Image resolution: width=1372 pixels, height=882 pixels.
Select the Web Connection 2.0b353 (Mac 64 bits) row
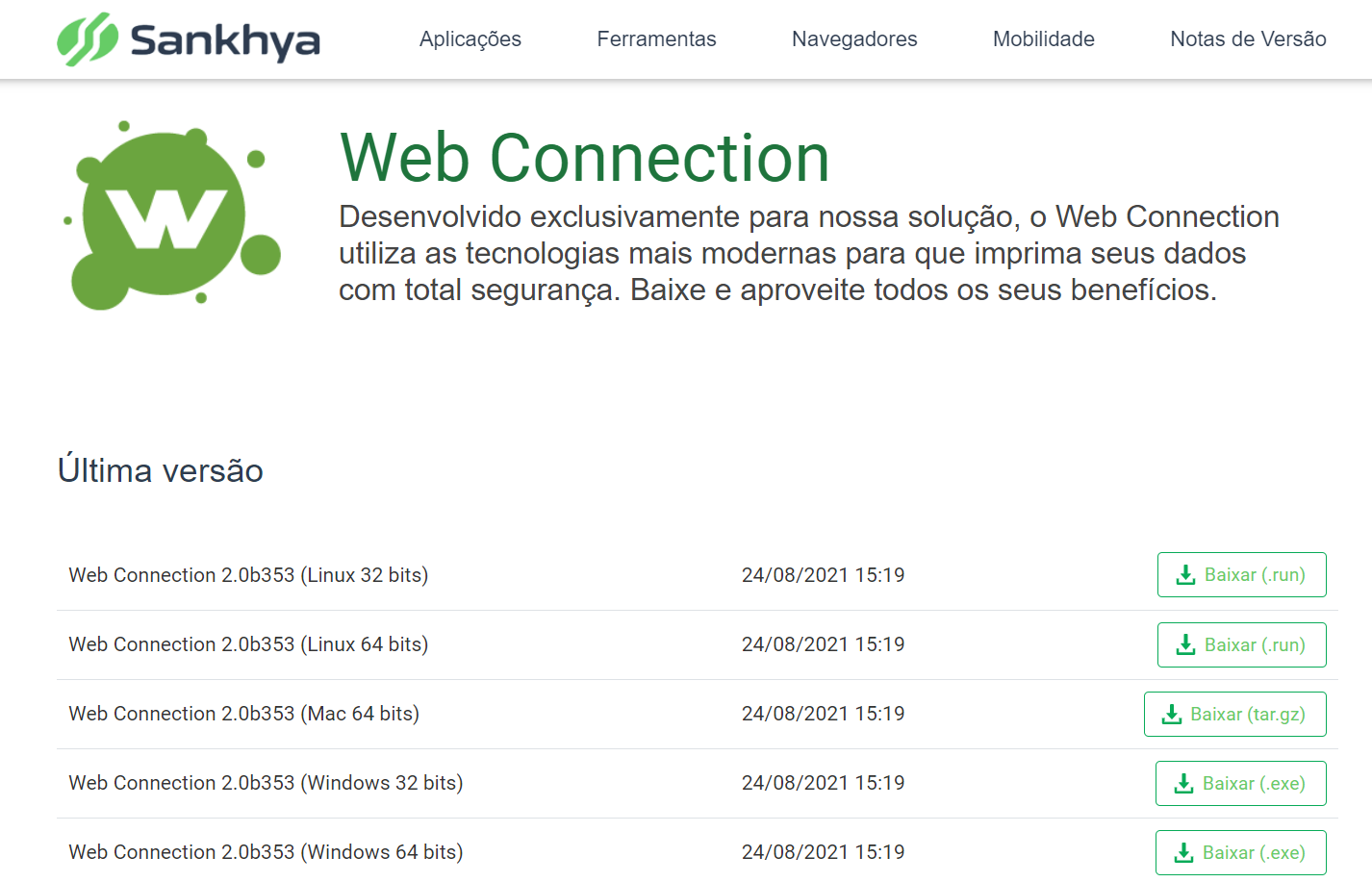click(245, 714)
